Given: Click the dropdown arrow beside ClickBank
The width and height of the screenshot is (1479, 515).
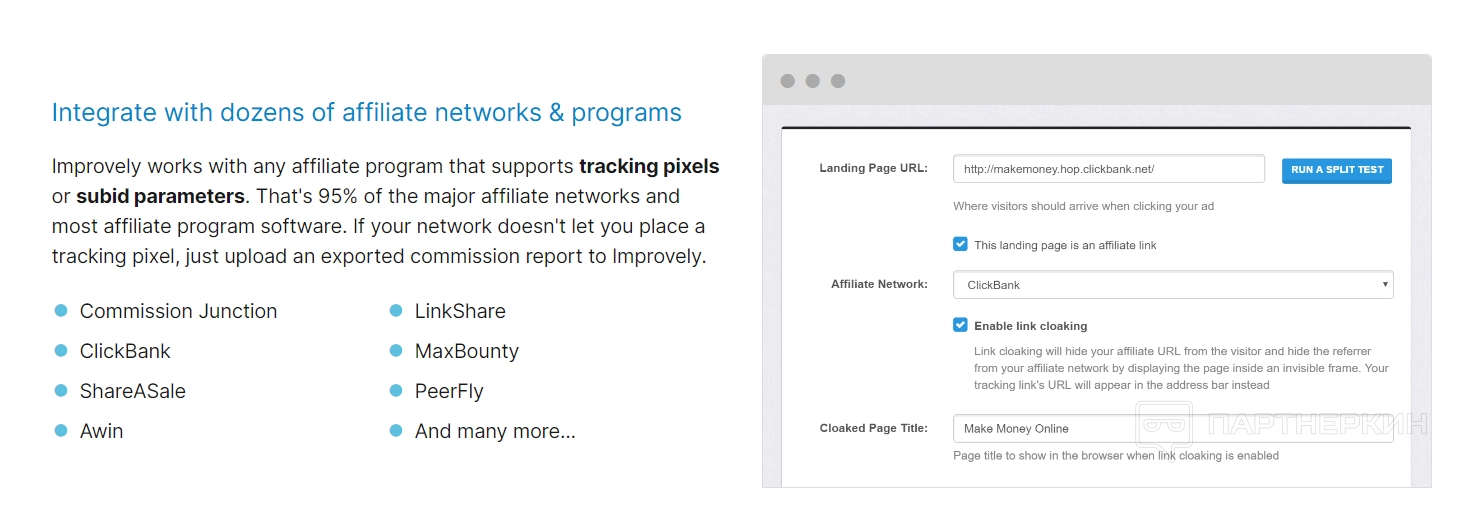Looking at the screenshot, I should (1385, 285).
